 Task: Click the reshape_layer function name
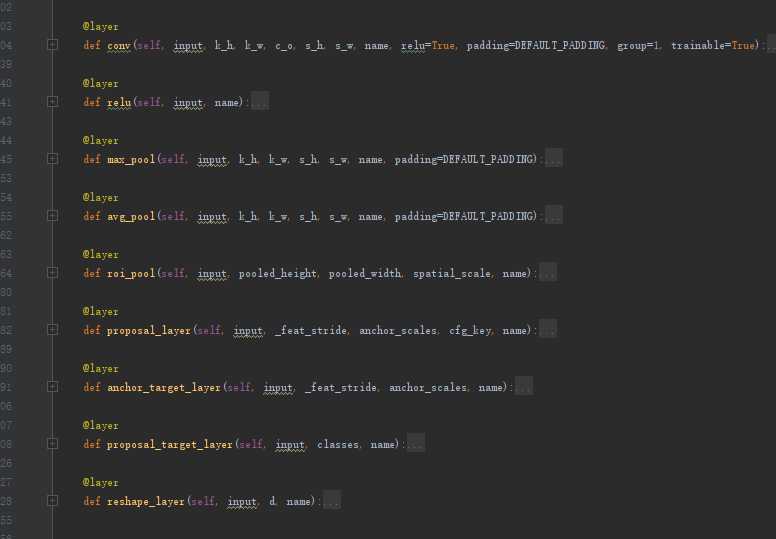(x=146, y=501)
